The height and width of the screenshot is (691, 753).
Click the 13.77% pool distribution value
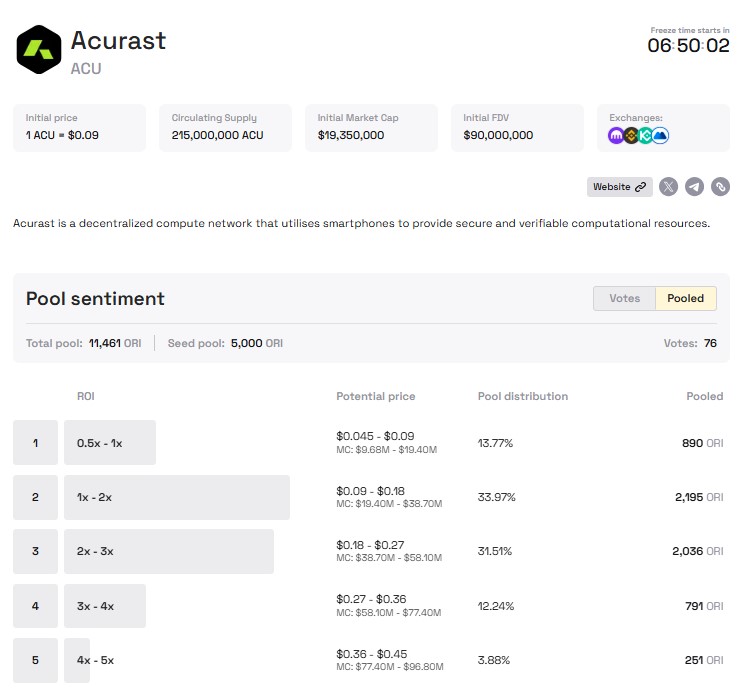point(495,443)
